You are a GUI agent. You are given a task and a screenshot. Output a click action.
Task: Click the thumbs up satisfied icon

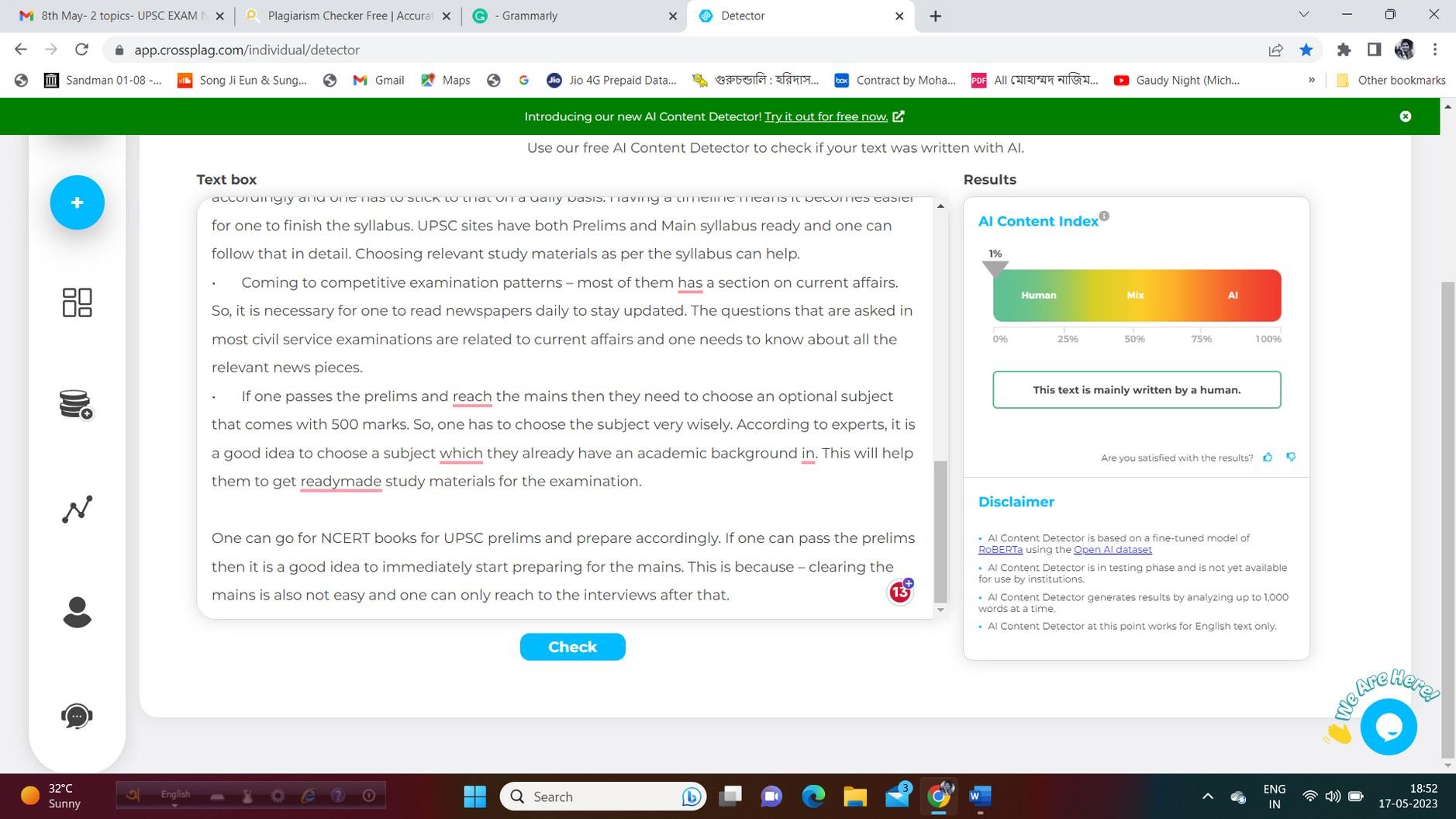pos(1268,457)
